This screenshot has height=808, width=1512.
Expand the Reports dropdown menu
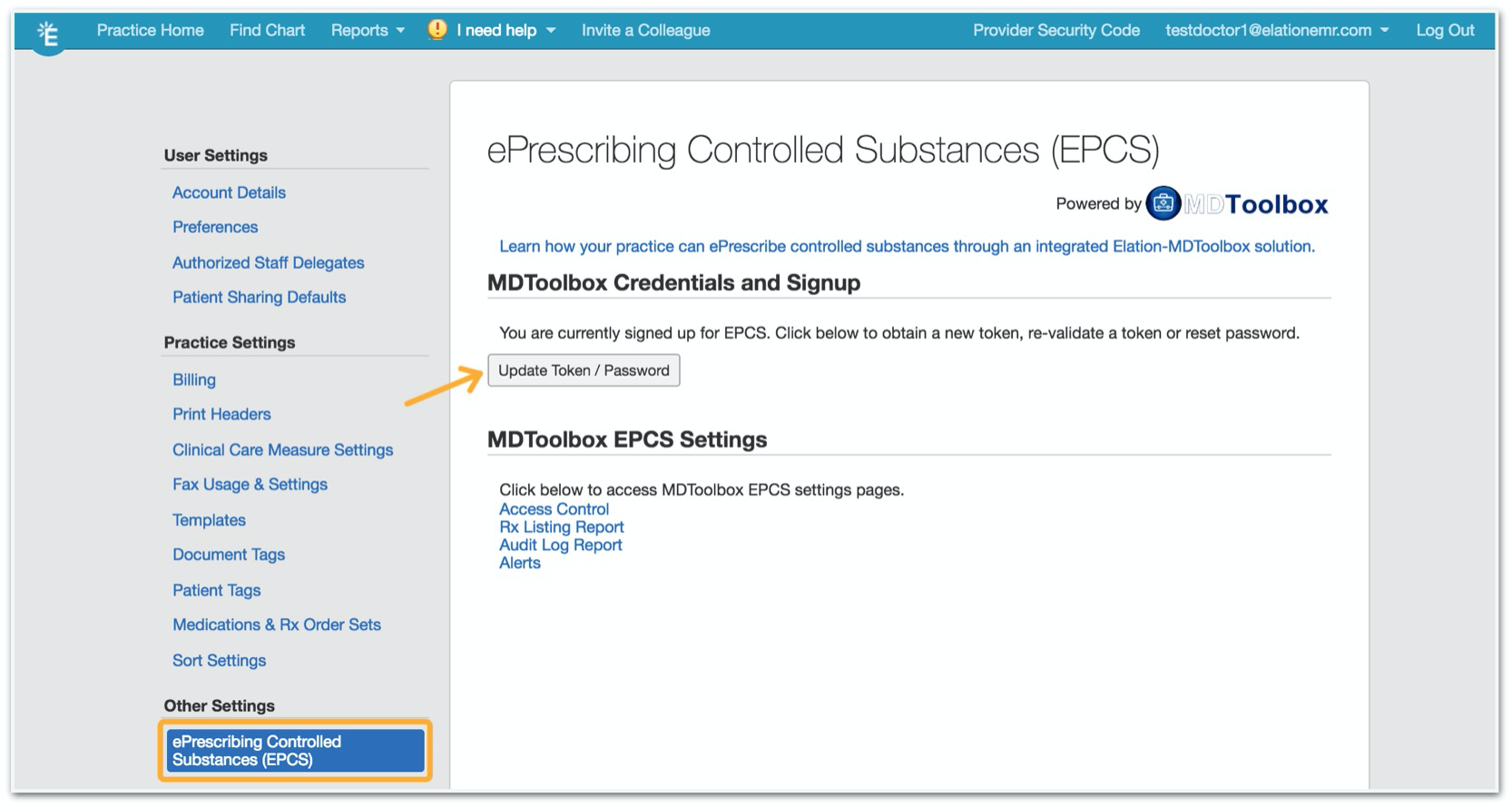(368, 31)
